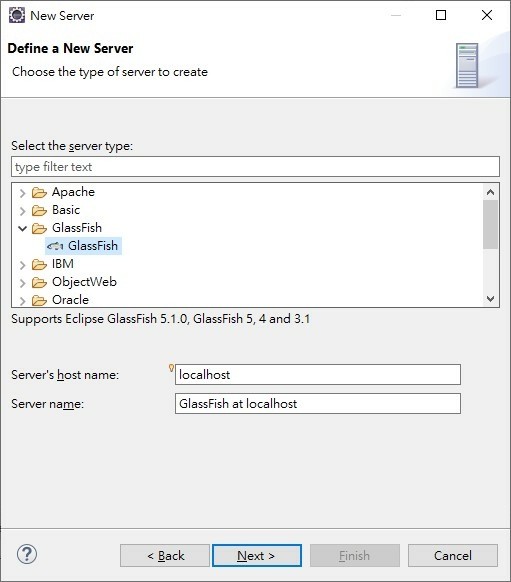
Task: Click the Apache folder icon
Action: pyautogui.click(x=39, y=193)
